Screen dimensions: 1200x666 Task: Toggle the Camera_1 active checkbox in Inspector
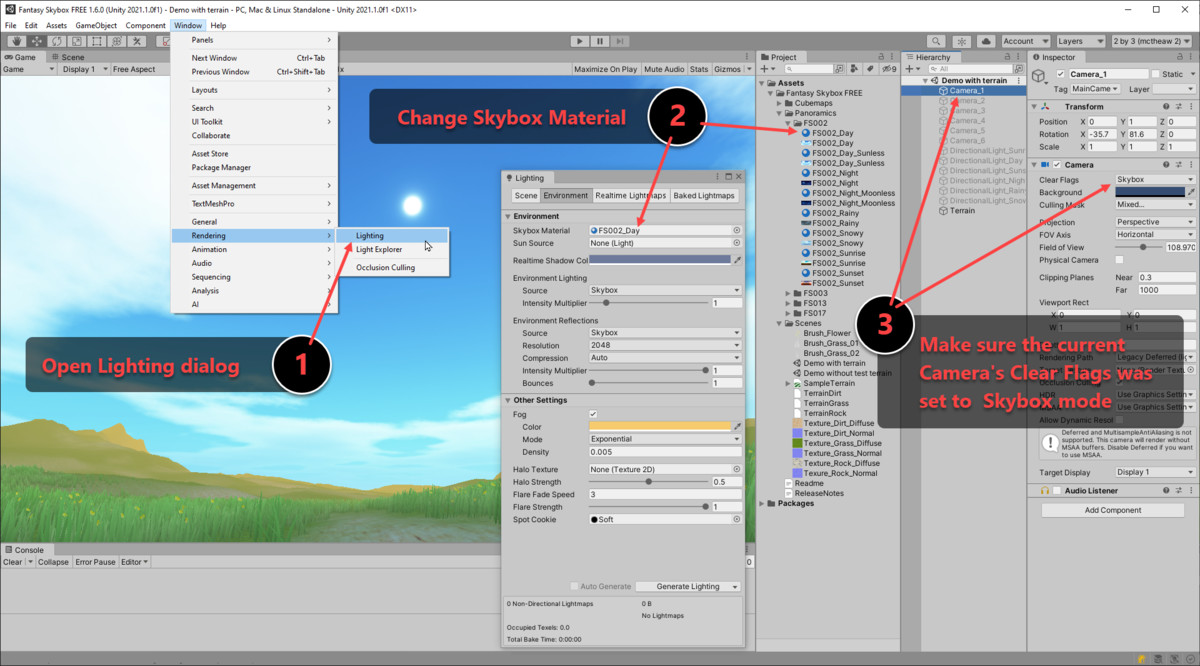[x=1060, y=74]
